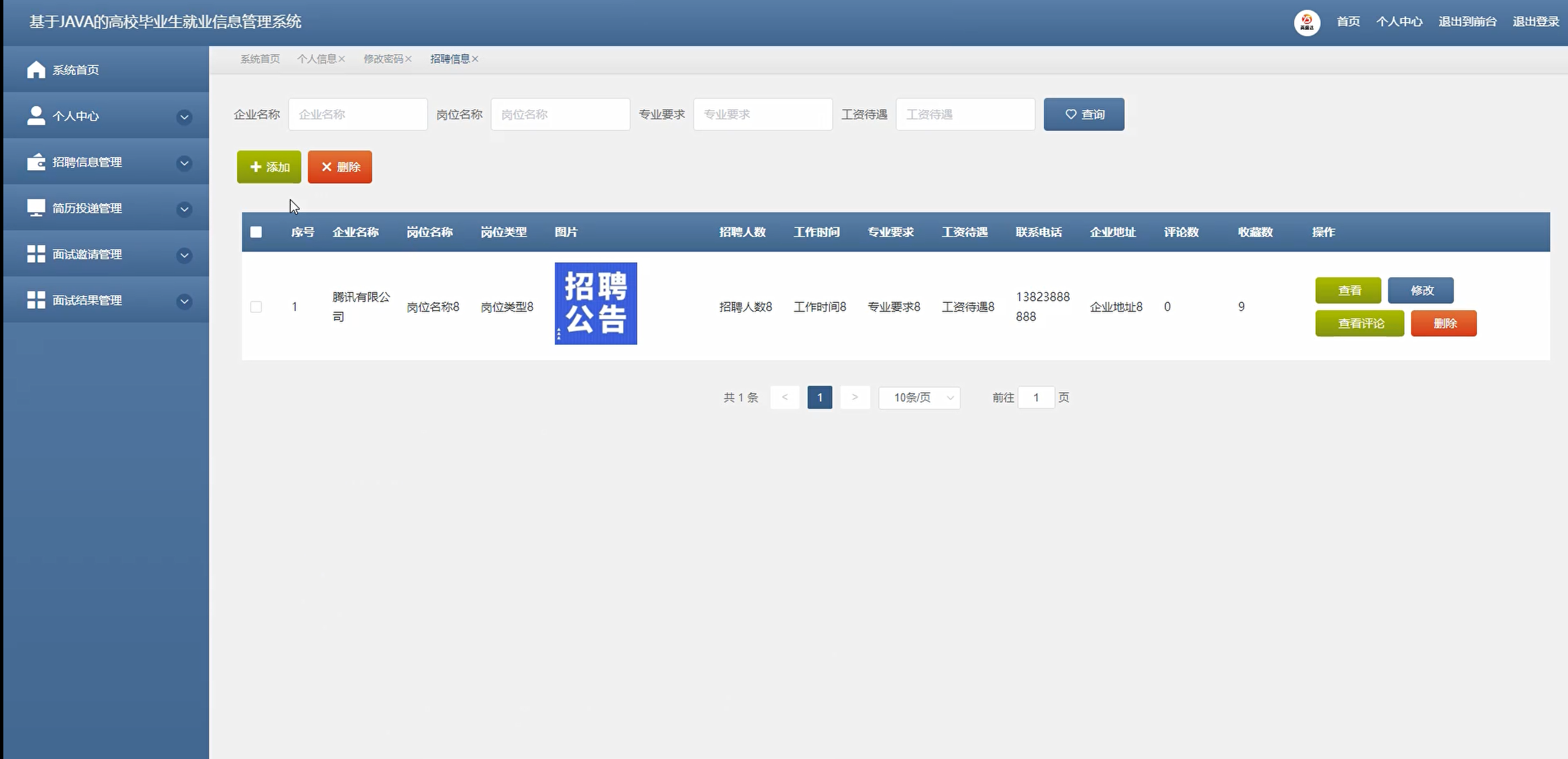
Task: Switch to the 修改密码 tab
Action: [x=384, y=59]
